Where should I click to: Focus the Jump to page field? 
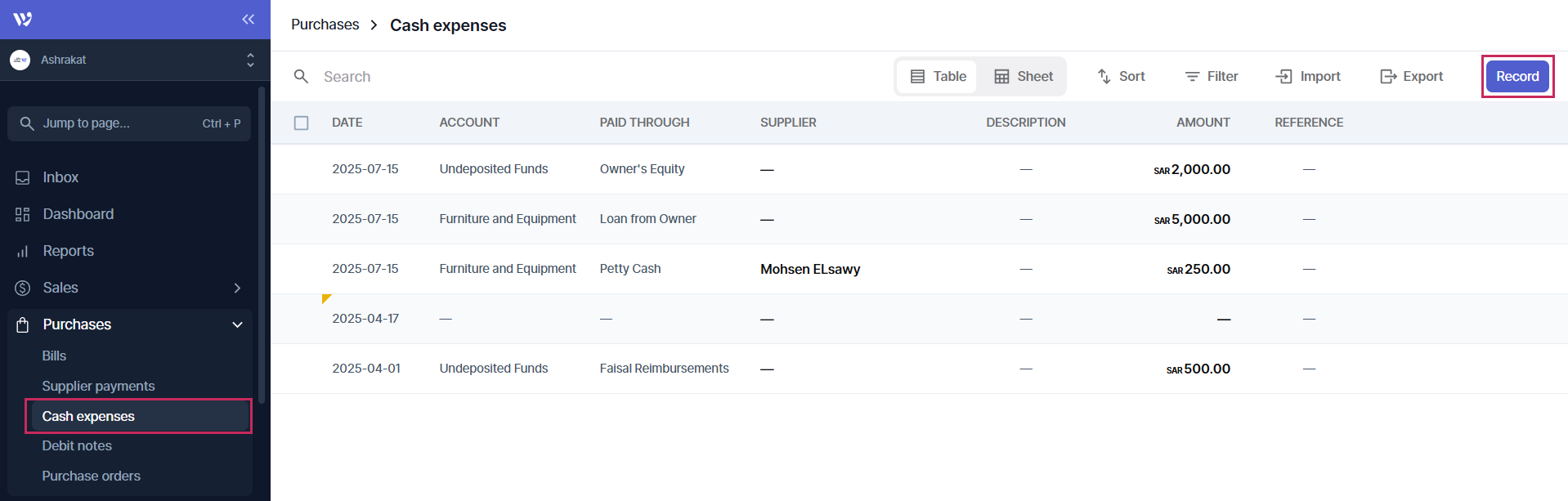pos(129,123)
